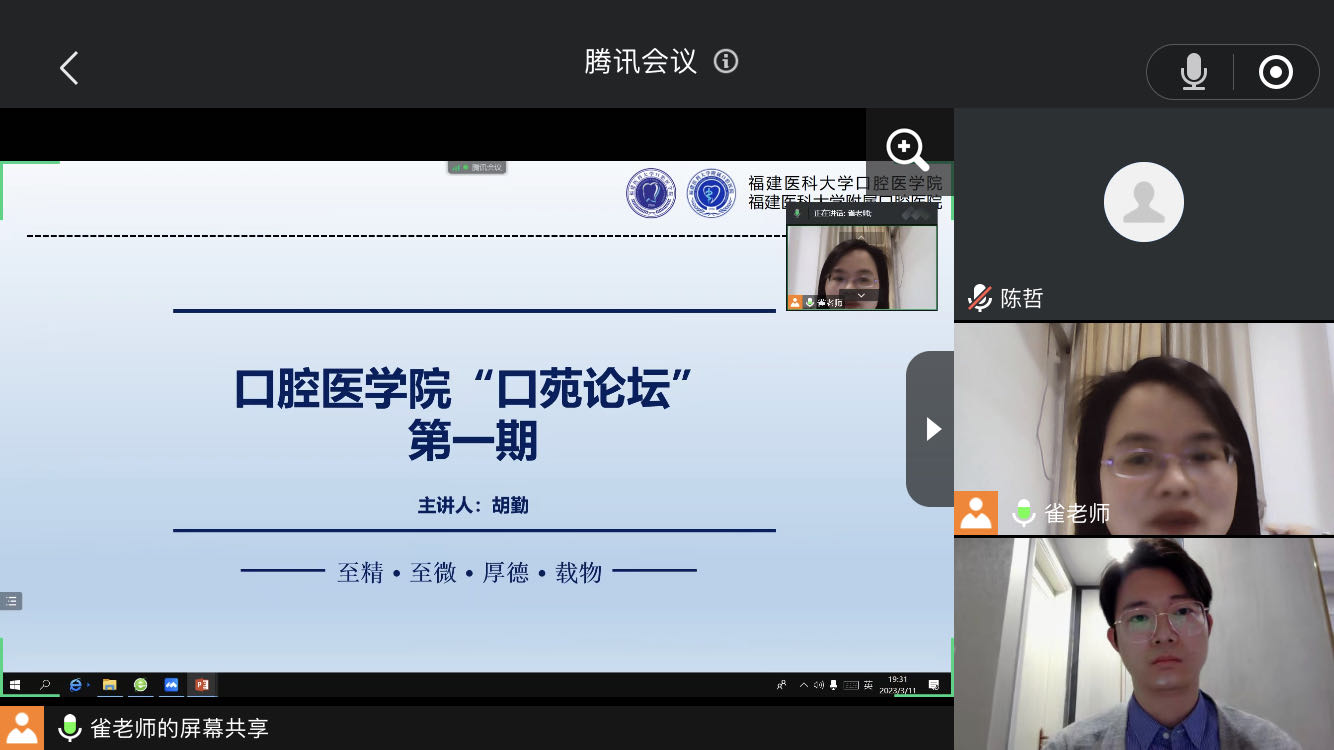Toggle the 英 input language indicator
This screenshot has height=750, width=1334.
point(868,685)
